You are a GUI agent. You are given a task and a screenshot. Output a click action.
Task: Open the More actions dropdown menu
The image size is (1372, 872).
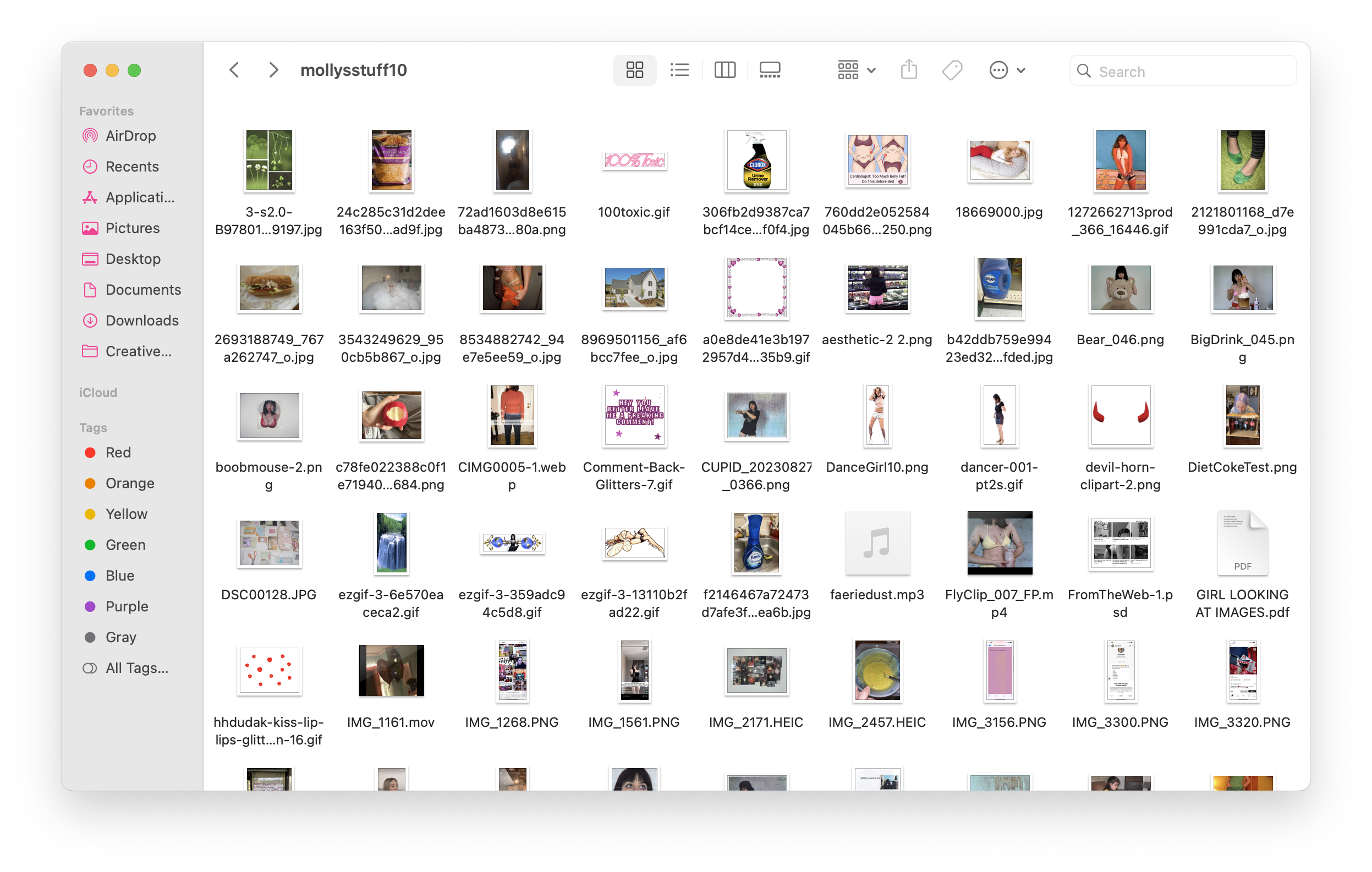(x=1007, y=70)
